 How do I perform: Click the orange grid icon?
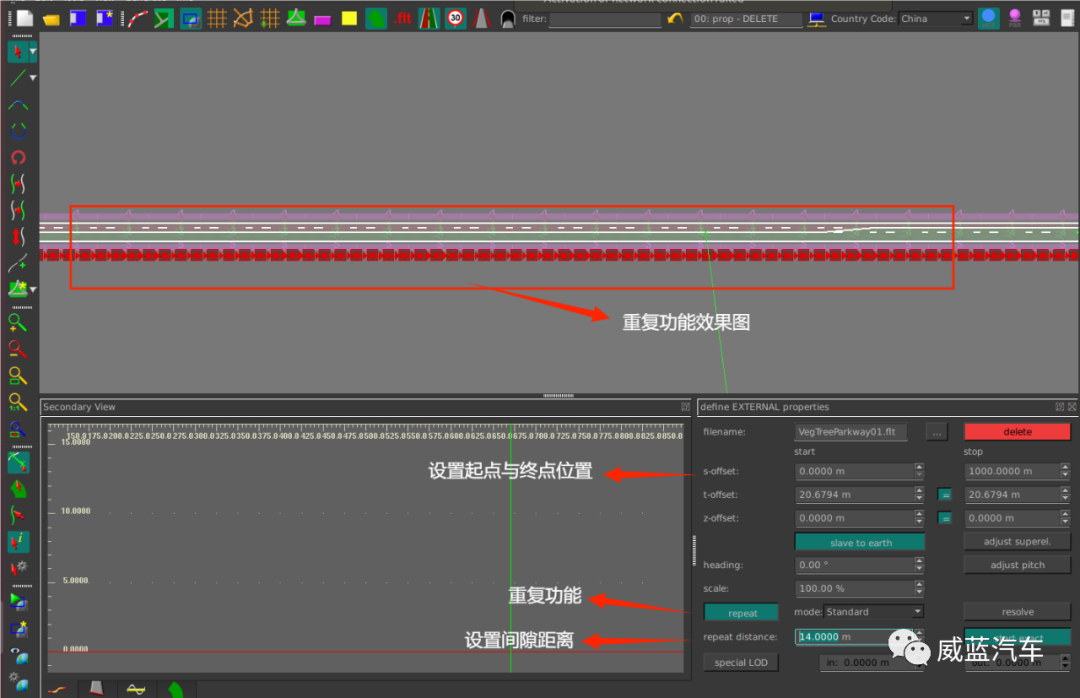tap(216, 19)
